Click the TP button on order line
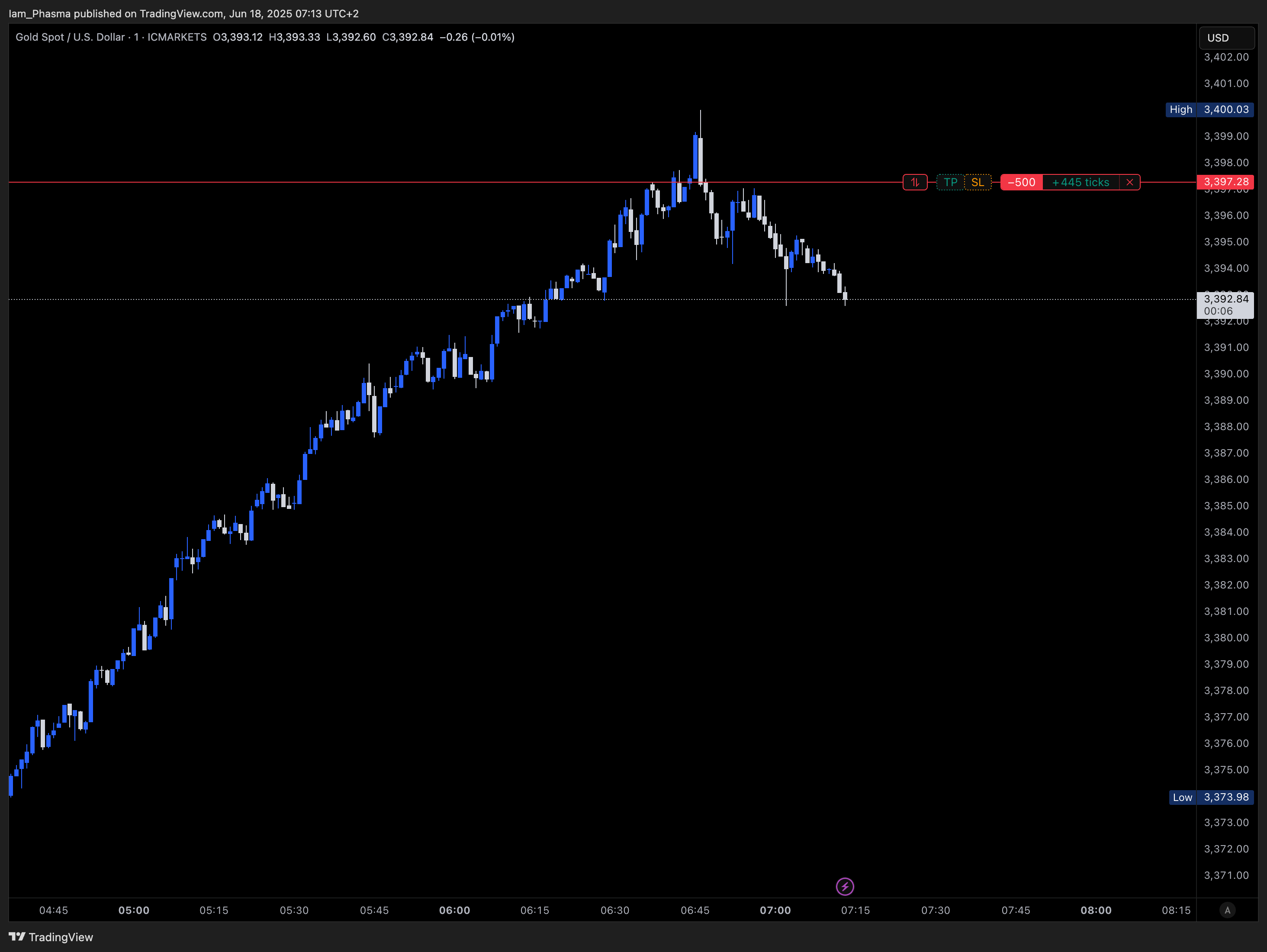 950,182
